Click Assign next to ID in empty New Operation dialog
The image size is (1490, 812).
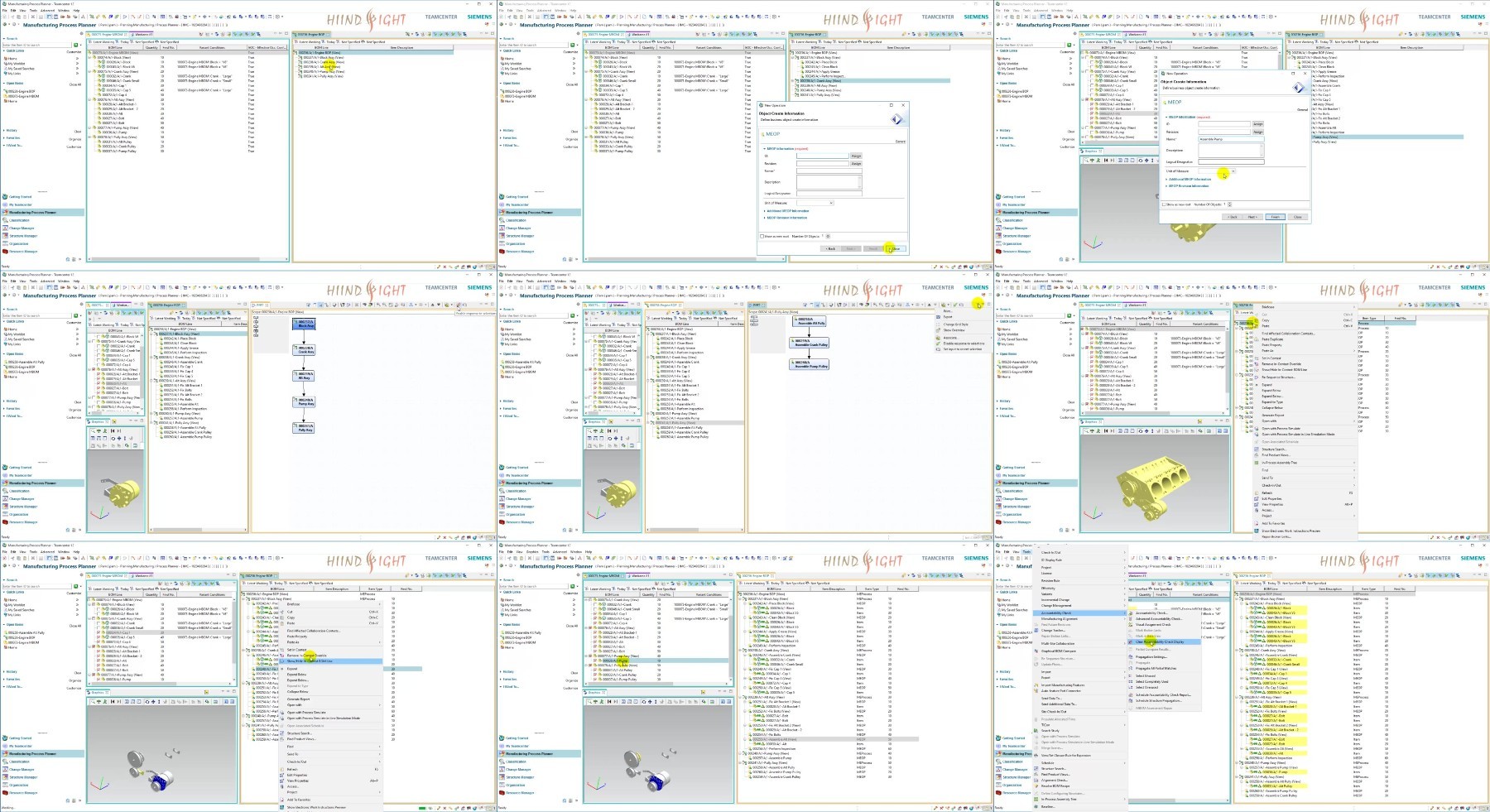point(856,156)
